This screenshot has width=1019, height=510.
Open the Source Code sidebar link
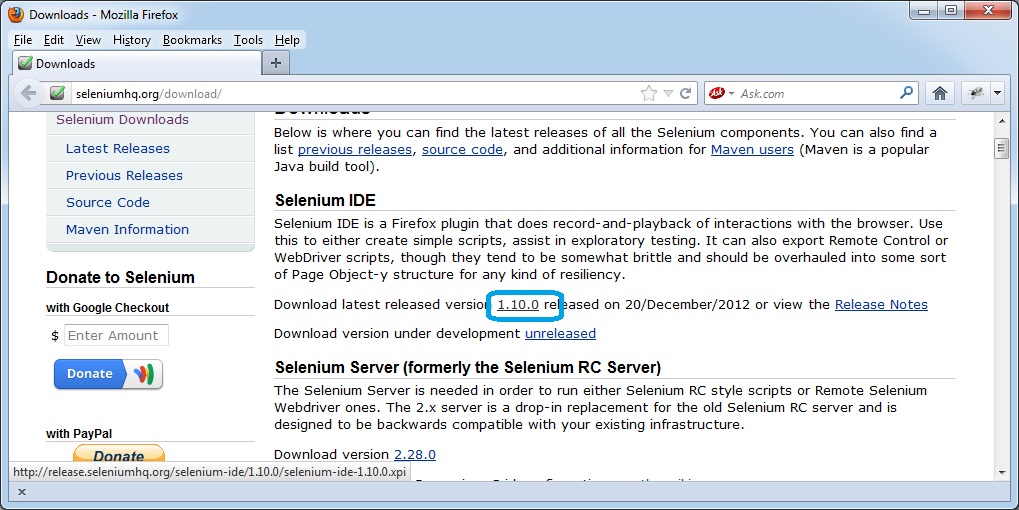coord(108,203)
